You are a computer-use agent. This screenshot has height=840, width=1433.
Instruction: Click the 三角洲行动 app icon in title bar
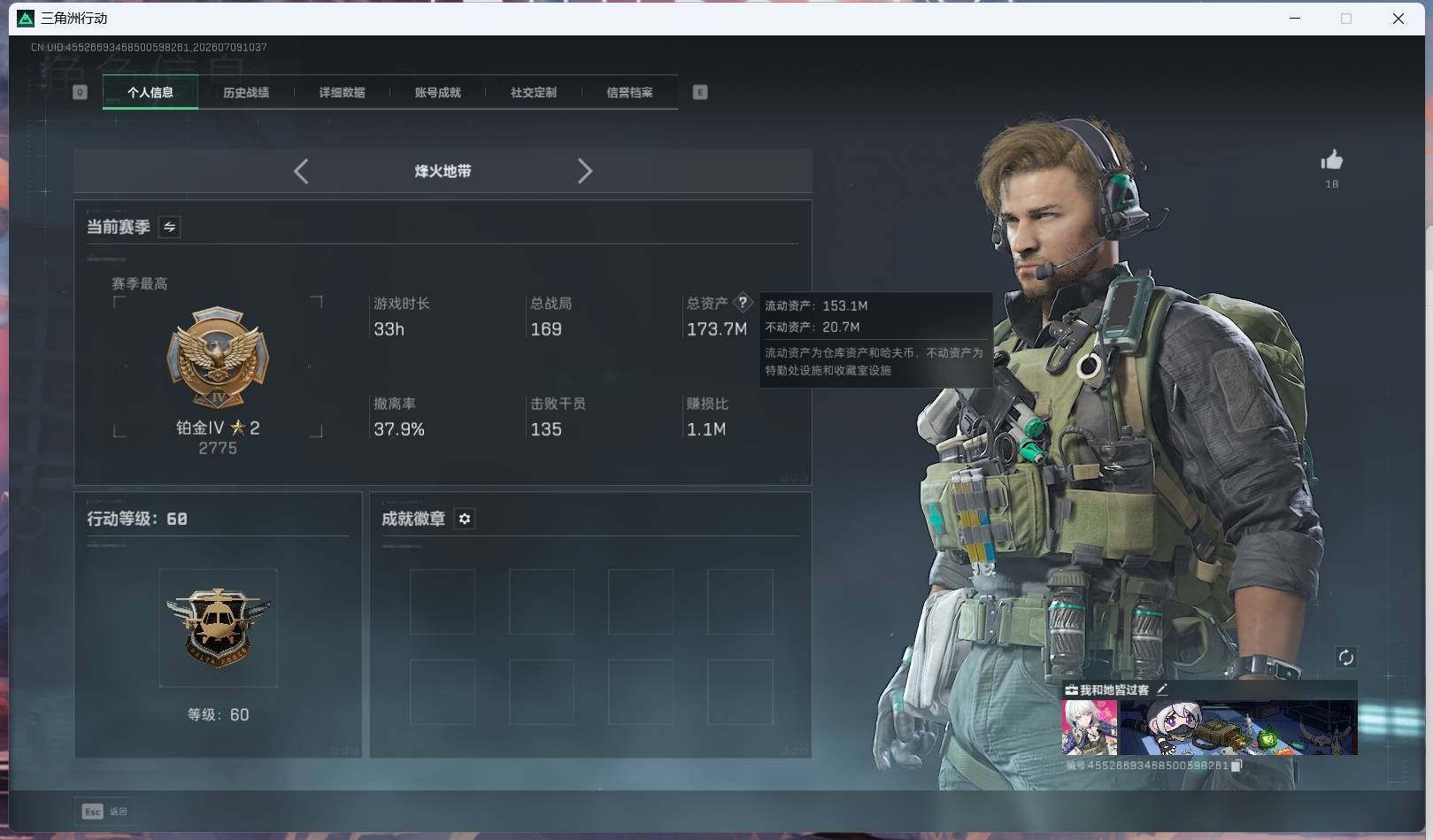coord(26,19)
